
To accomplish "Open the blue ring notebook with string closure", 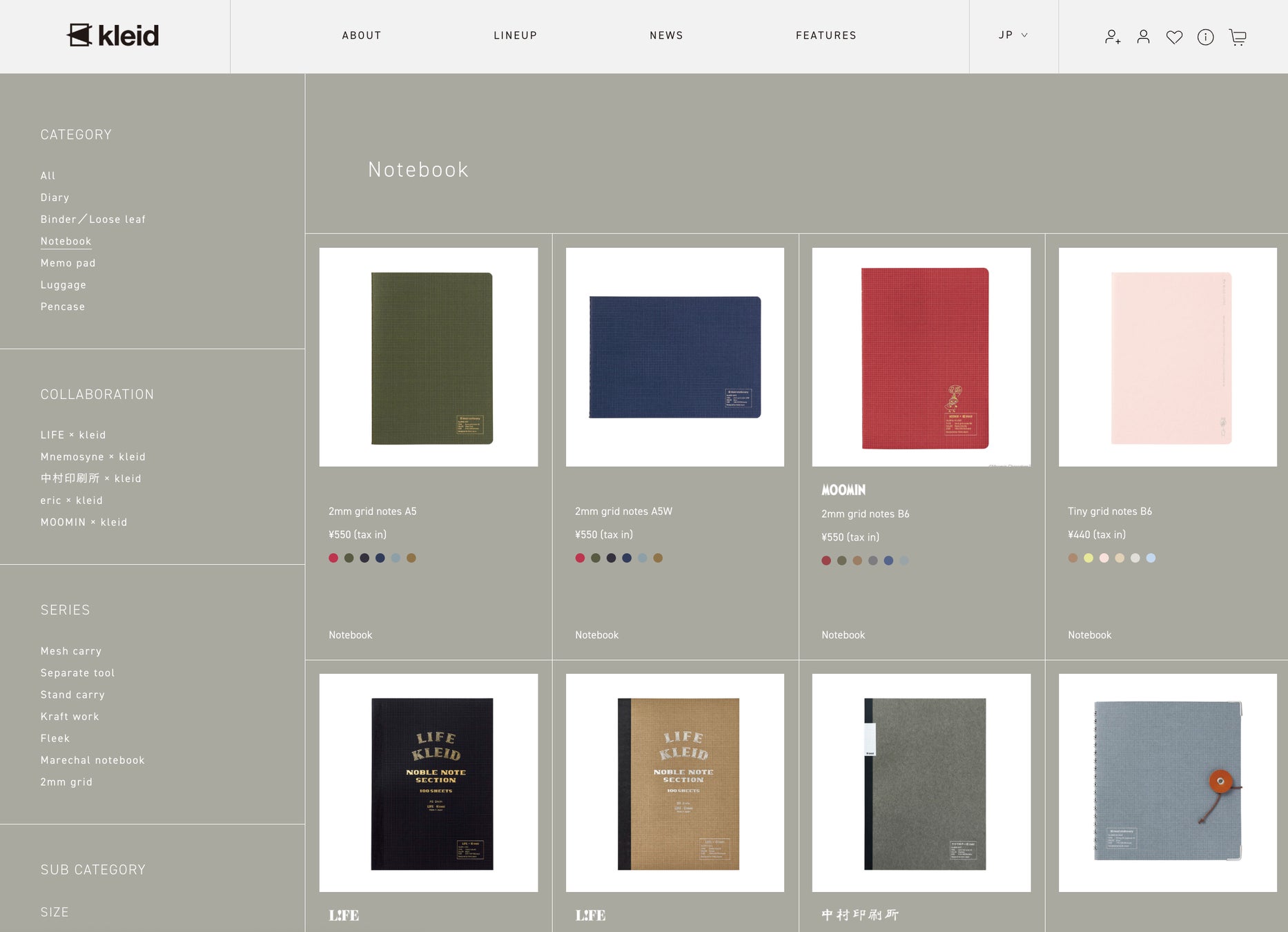I will pyautogui.click(x=1168, y=783).
